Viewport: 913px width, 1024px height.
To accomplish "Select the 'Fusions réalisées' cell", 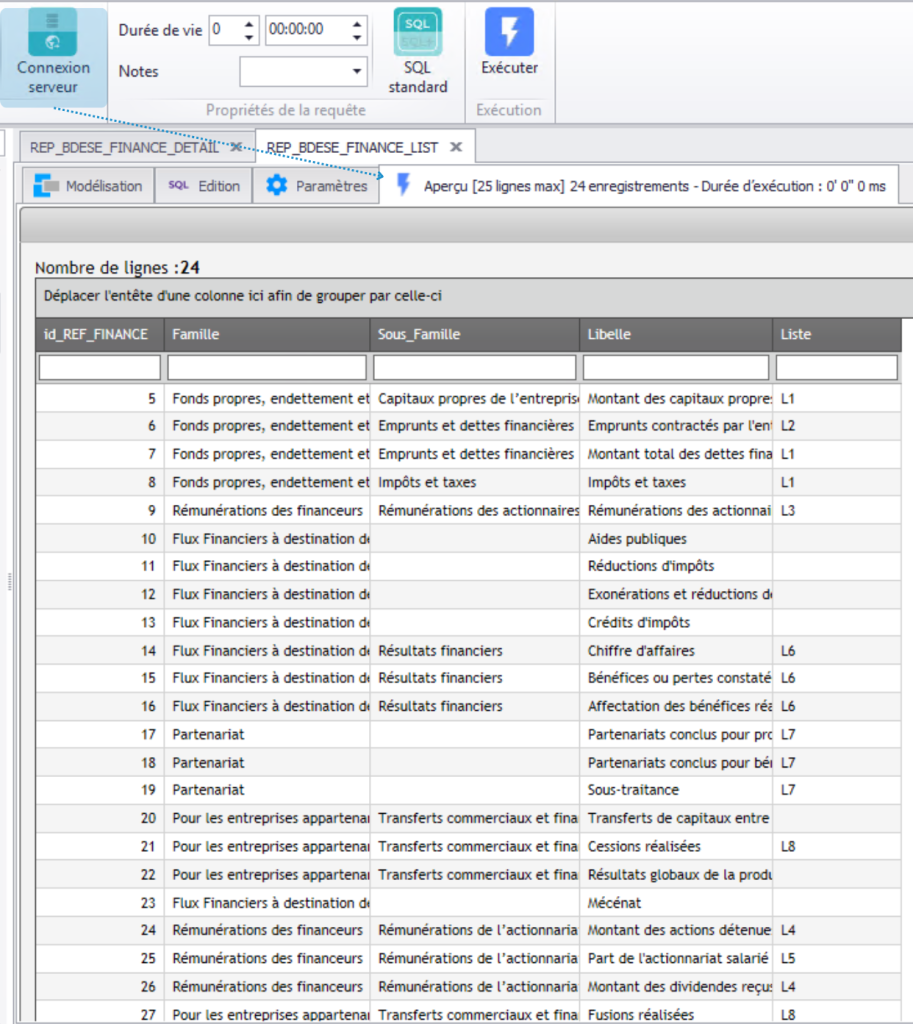I will point(676,1015).
